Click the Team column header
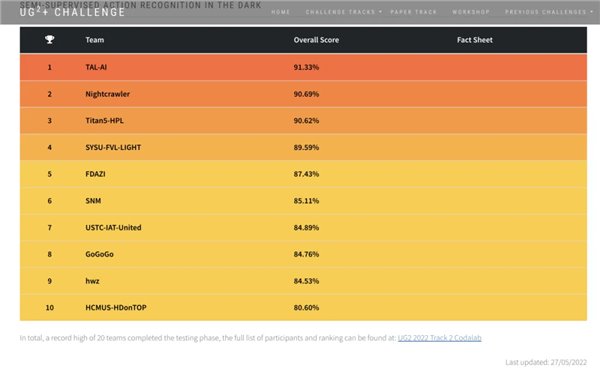The width and height of the screenshot is (600, 371). (95, 40)
